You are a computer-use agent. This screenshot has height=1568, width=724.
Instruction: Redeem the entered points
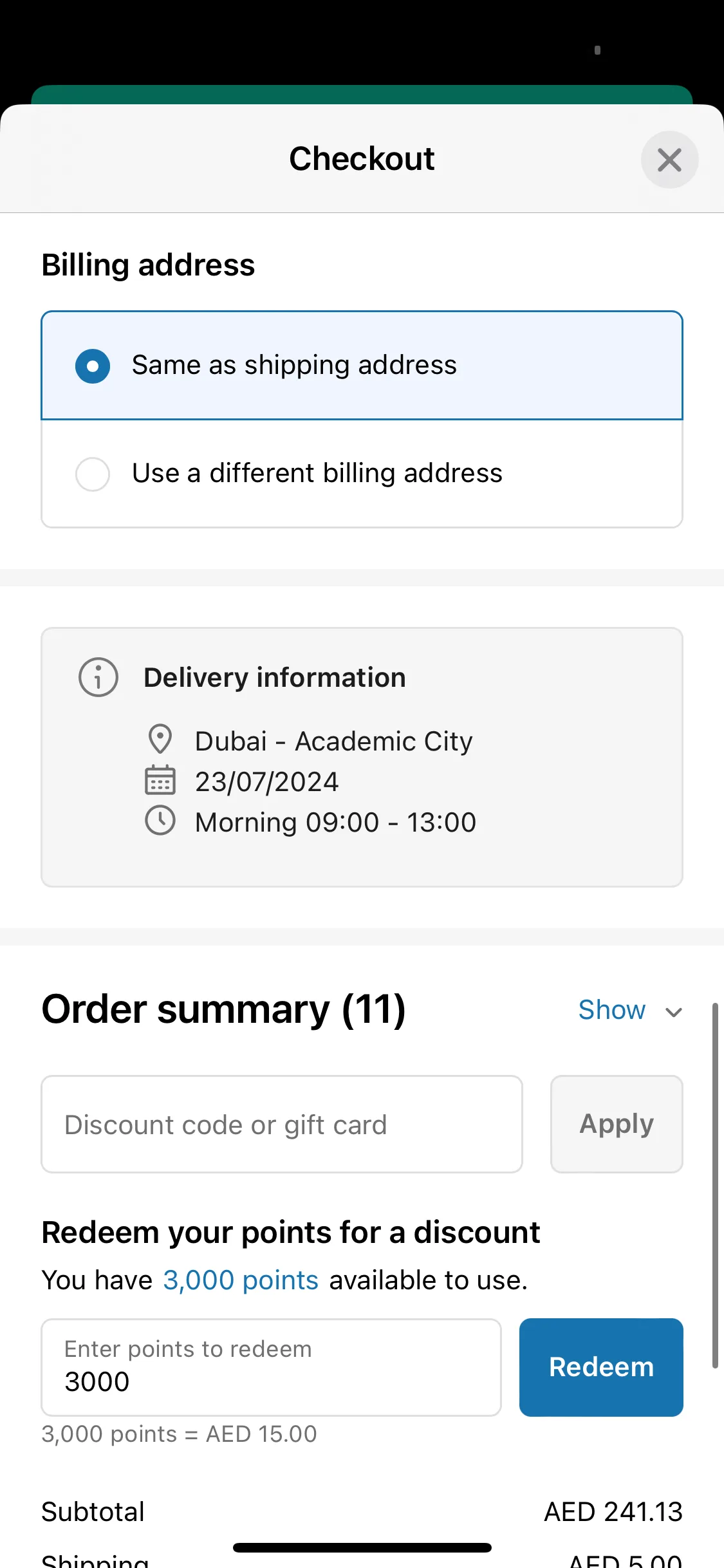601,1367
